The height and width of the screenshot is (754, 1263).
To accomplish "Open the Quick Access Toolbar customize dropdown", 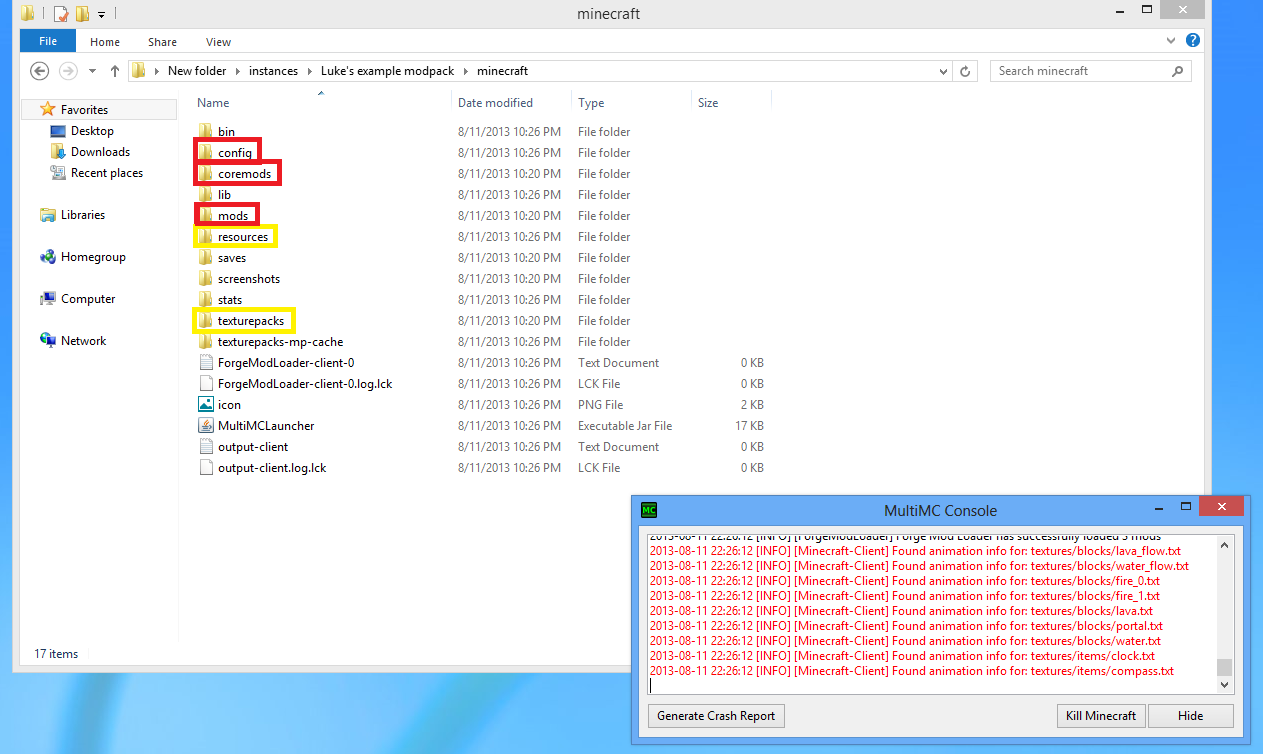I will click(x=102, y=15).
